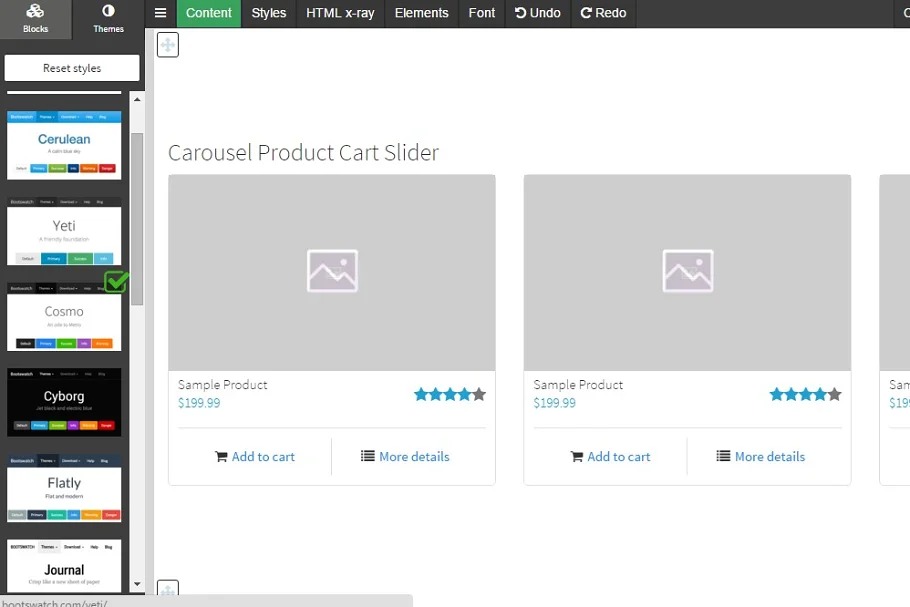
Task: Open the Elements menu
Action: pos(421,13)
